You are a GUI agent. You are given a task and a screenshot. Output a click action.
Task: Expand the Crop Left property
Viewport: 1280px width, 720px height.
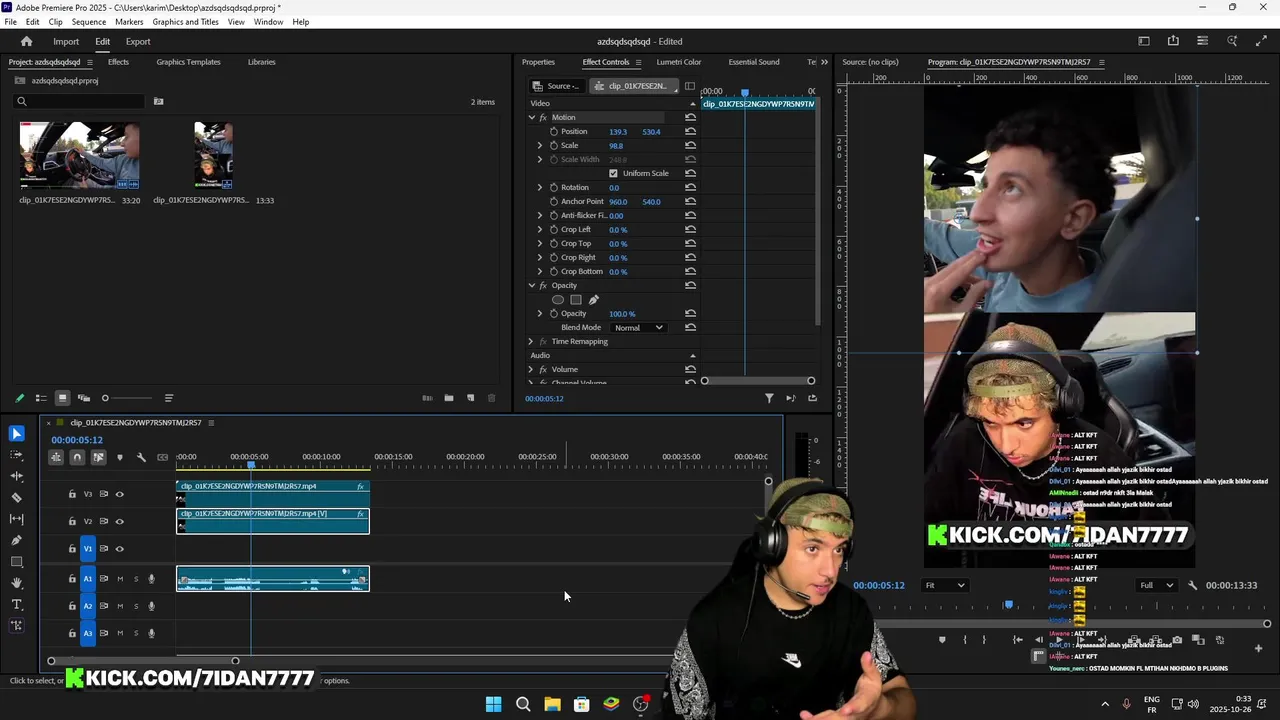click(540, 229)
